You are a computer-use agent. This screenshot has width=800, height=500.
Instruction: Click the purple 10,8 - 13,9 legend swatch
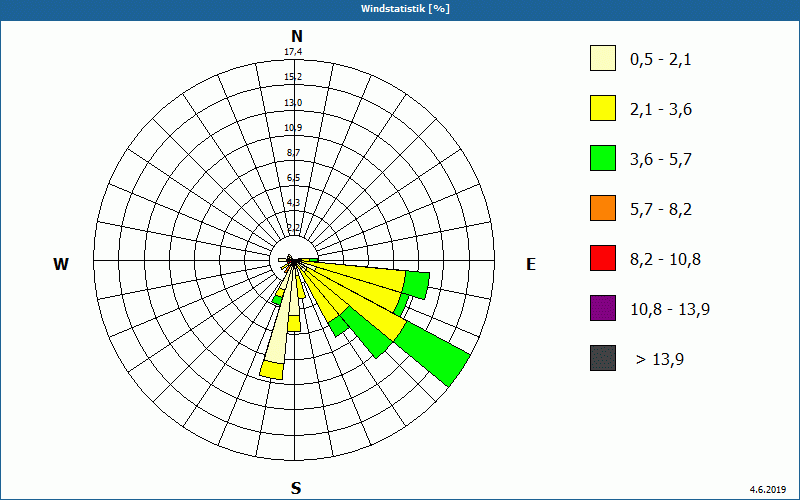[x=603, y=308]
